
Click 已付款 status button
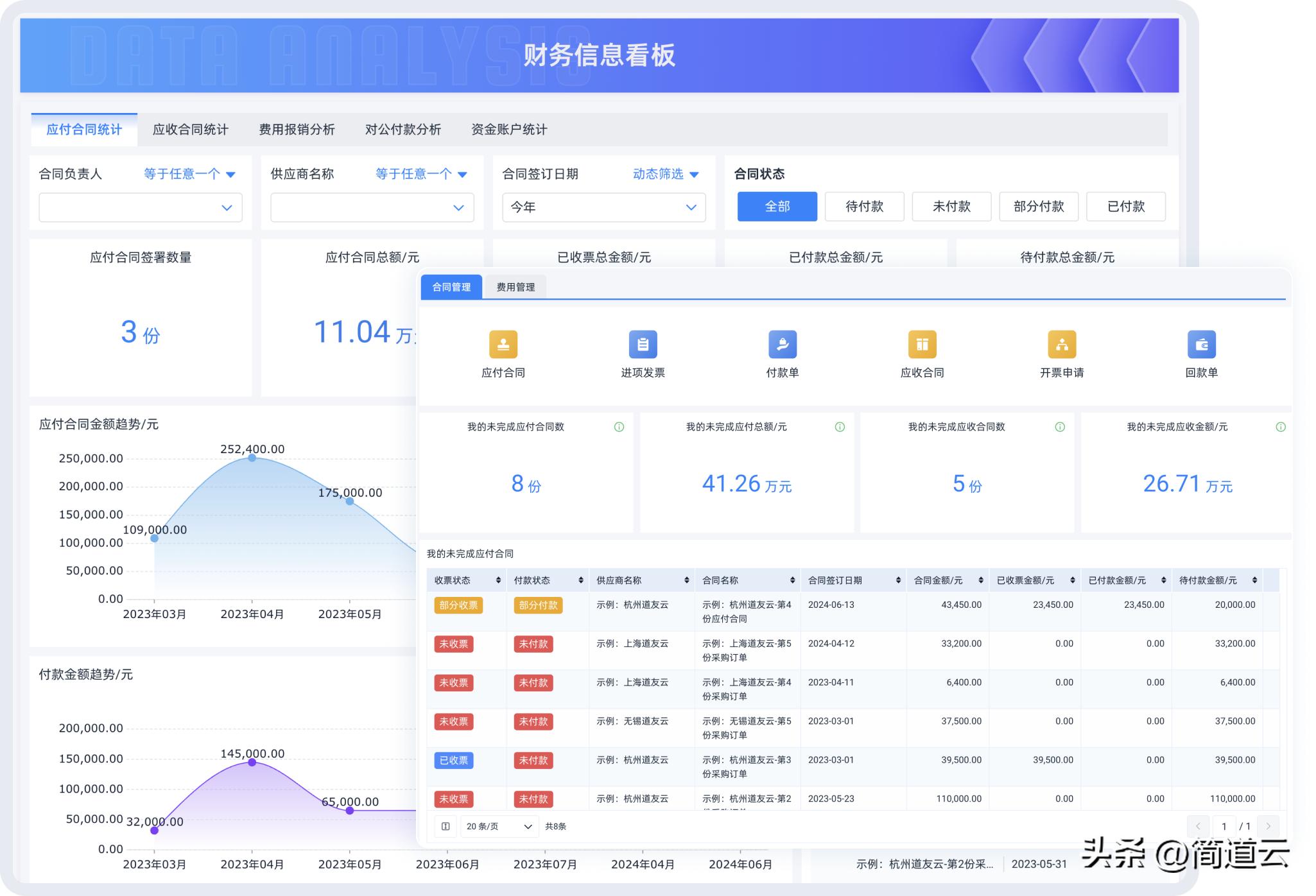(x=1125, y=207)
